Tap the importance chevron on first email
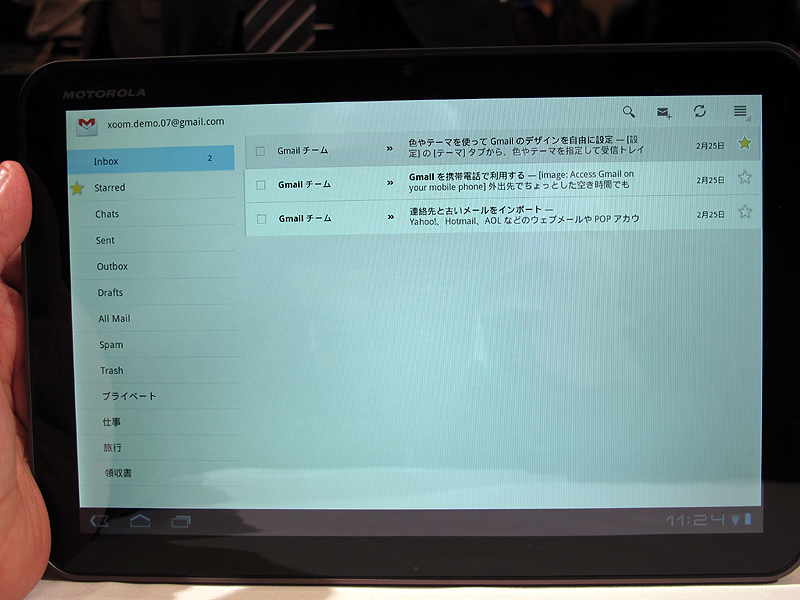 pos(390,148)
